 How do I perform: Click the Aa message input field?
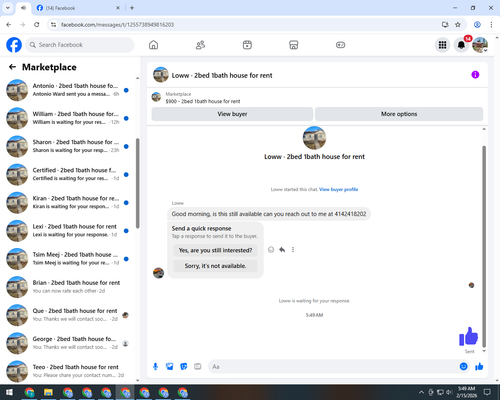click(333, 367)
